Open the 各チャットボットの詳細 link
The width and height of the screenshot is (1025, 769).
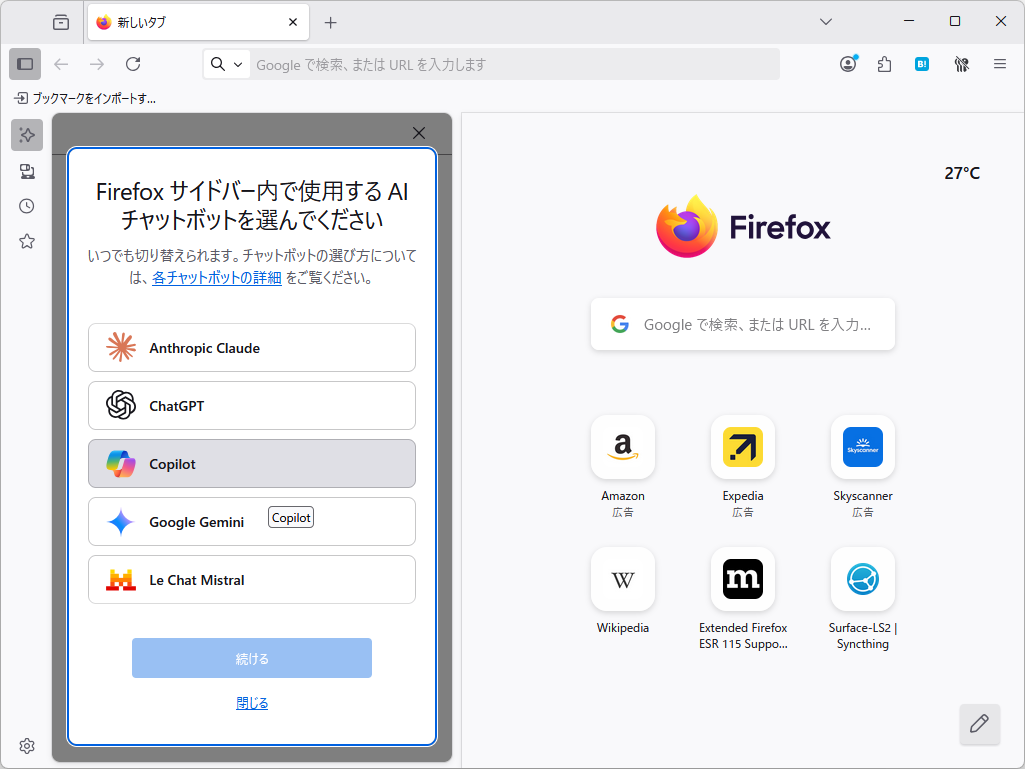tap(217, 277)
